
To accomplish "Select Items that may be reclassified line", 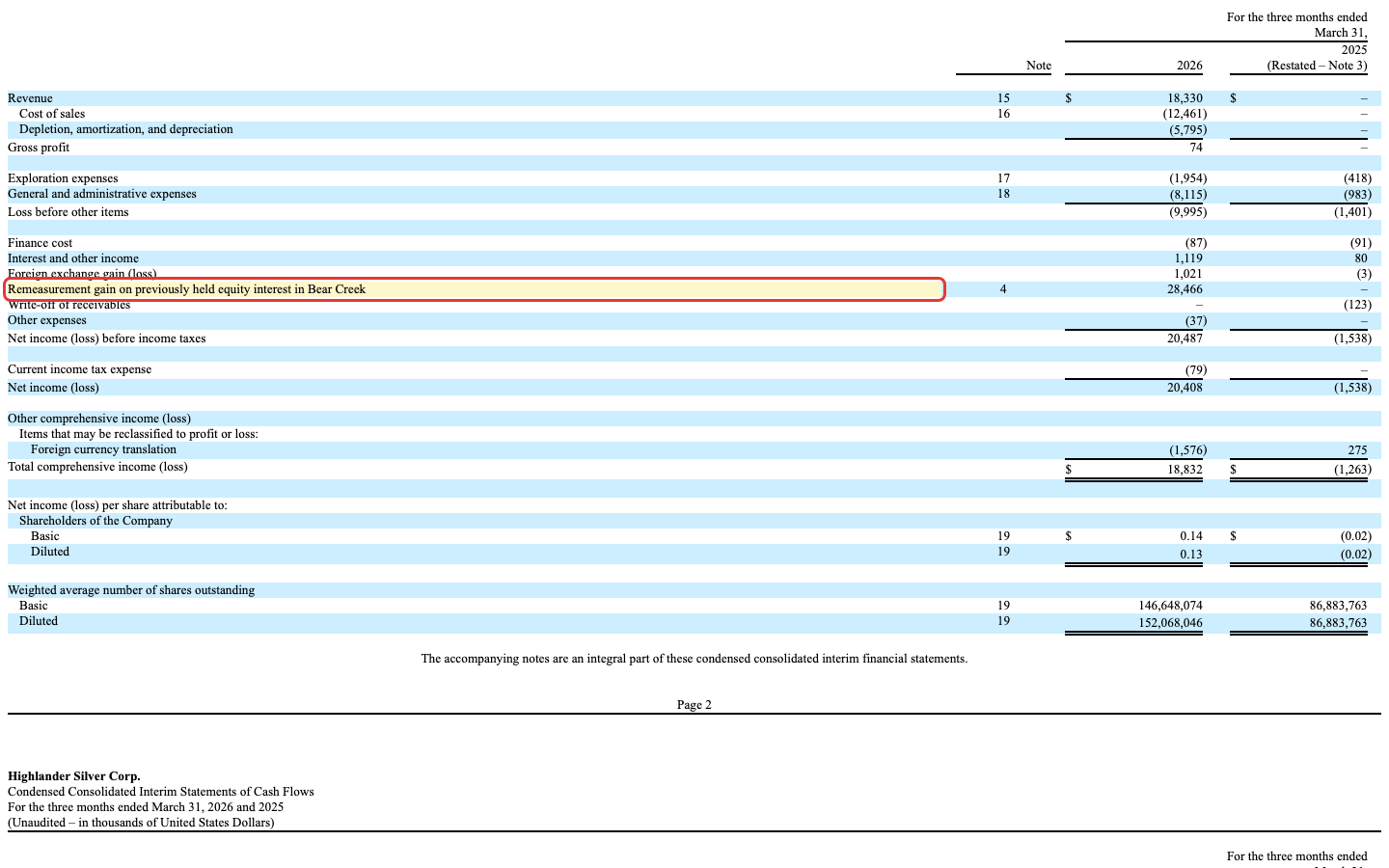I will [139, 434].
